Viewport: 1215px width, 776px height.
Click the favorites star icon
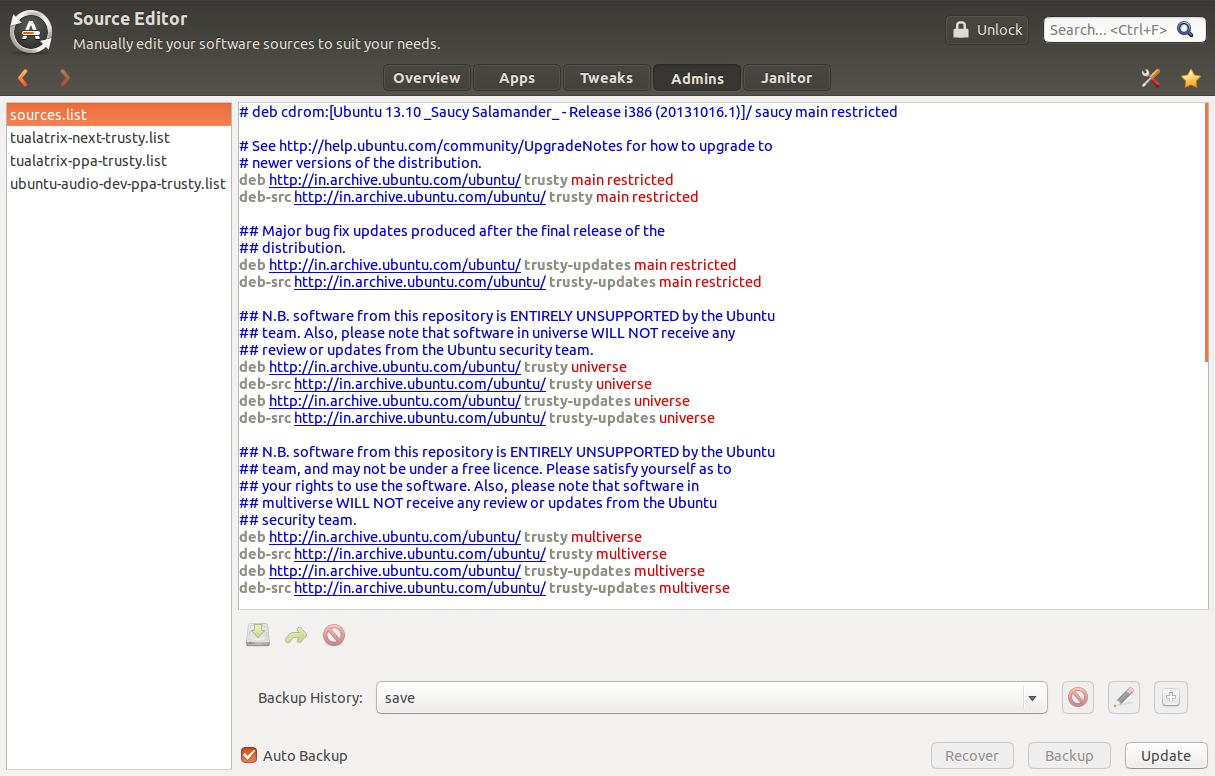click(x=1191, y=78)
